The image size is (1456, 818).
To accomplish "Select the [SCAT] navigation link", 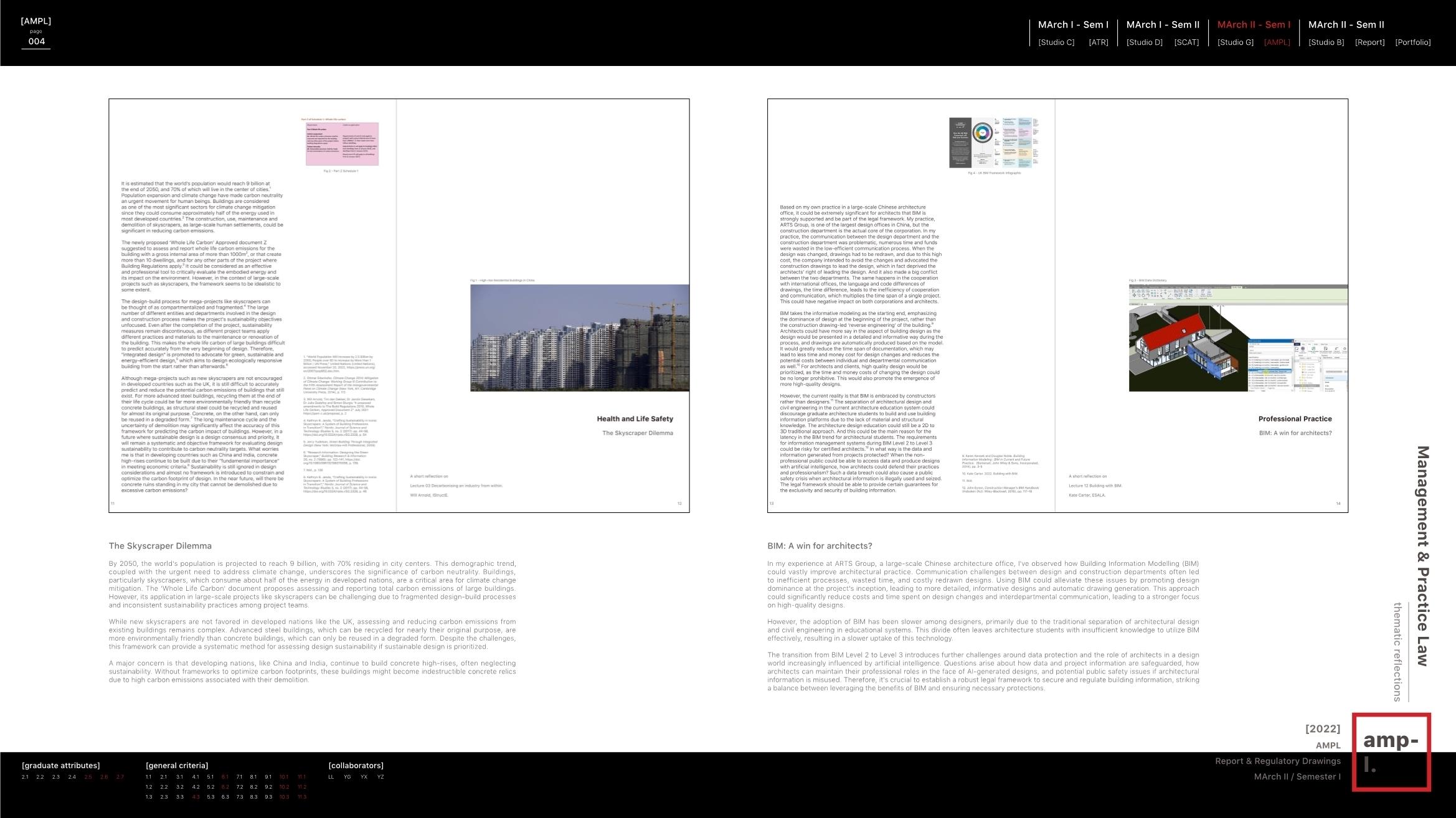I will point(1186,42).
